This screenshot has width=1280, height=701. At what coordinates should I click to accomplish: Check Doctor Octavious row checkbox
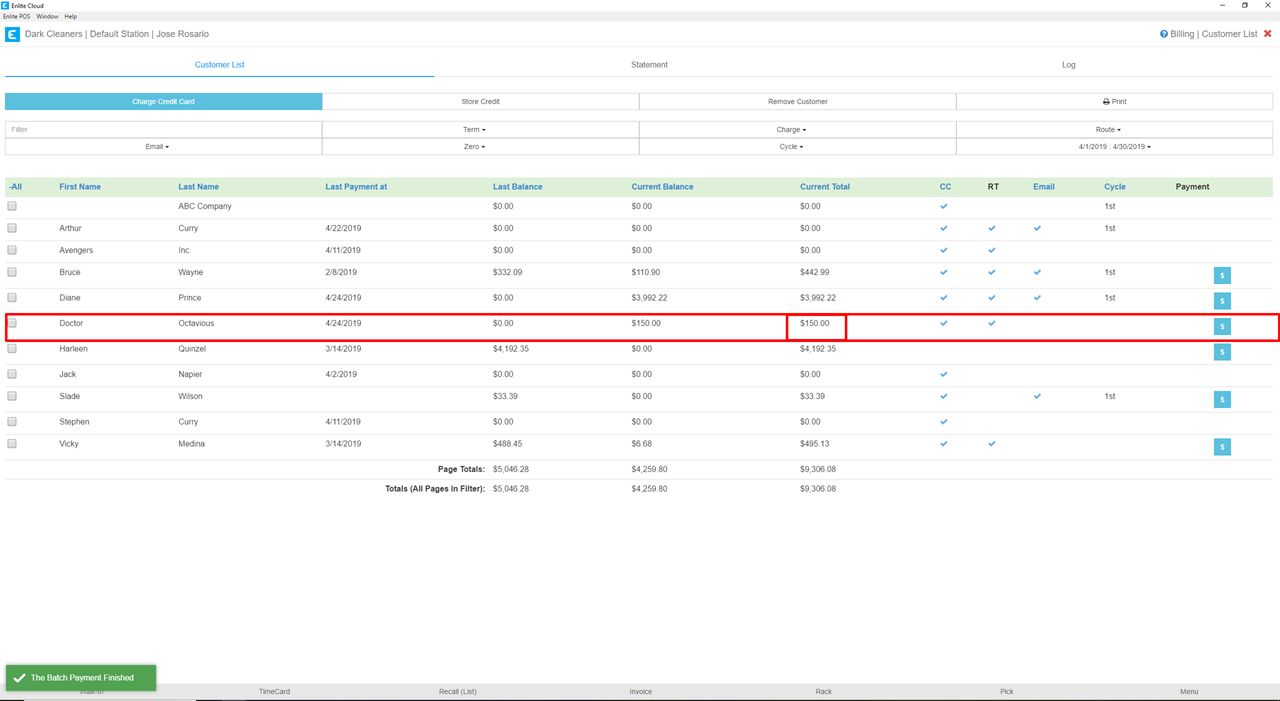[x=12, y=323]
